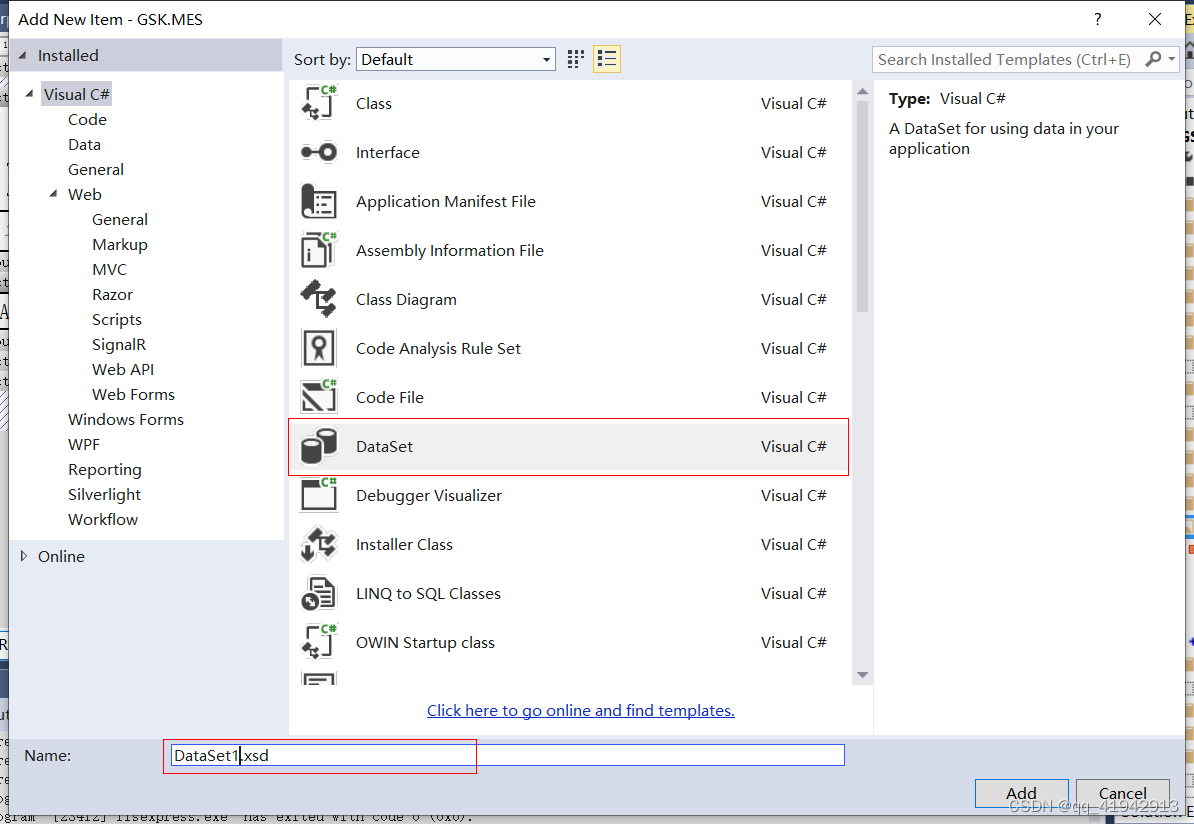The height and width of the screenshot is (824, 1194).
Task: Choose the Debugger Visualizer icon
Action: (318, 496)
